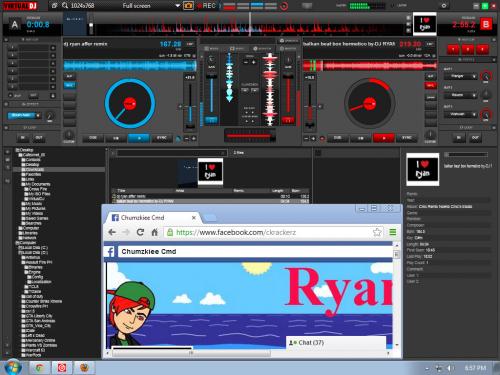Open the Chat (37) bar in Facebook
Viewport: 500px width, 375px height.
coord(336,343)
